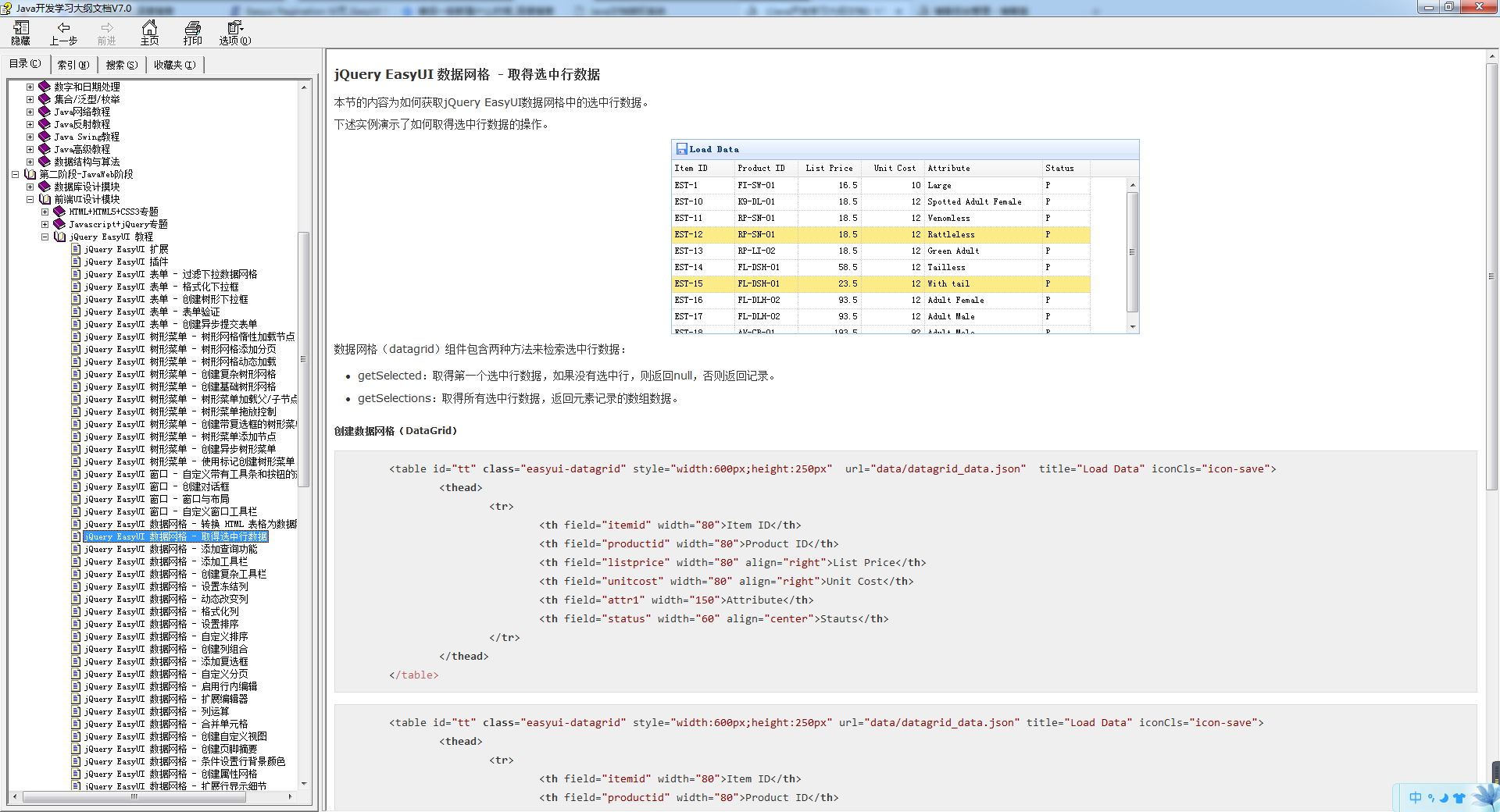Open topic 数据网格 - 添加复选框
The image size is (1500, 812).
[166, 661]
